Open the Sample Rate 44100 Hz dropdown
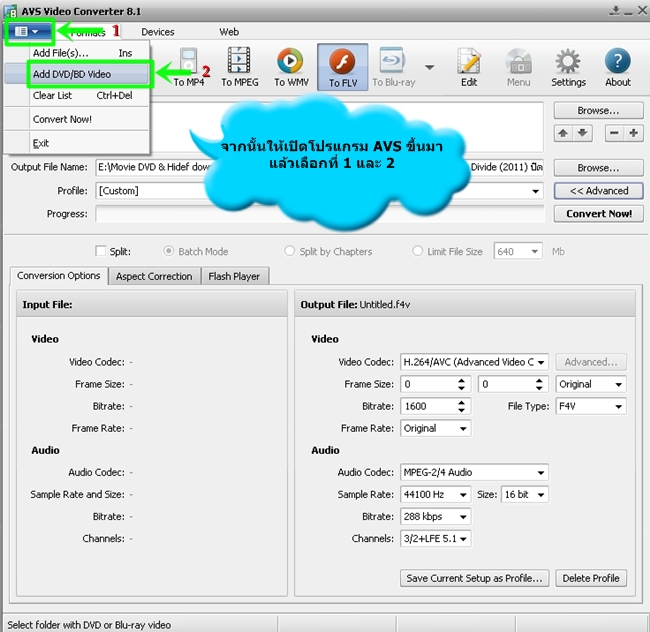Screen dimensions: 650x632 [435, 494]
